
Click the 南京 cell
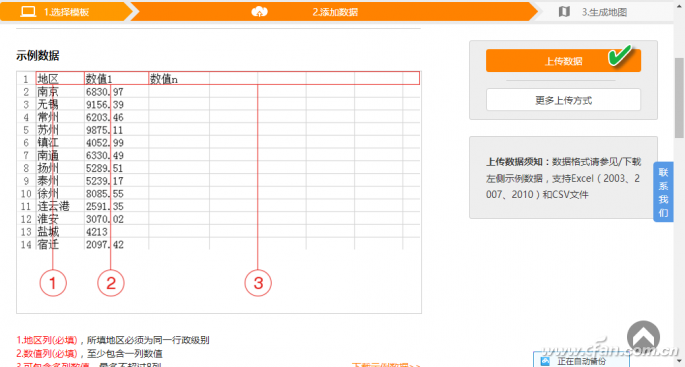(60, 92)
